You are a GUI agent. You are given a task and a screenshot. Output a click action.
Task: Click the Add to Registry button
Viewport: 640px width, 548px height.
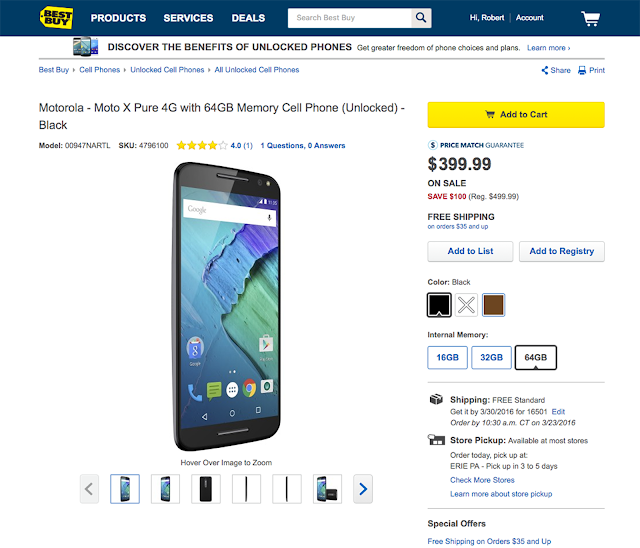click(561, 251)
